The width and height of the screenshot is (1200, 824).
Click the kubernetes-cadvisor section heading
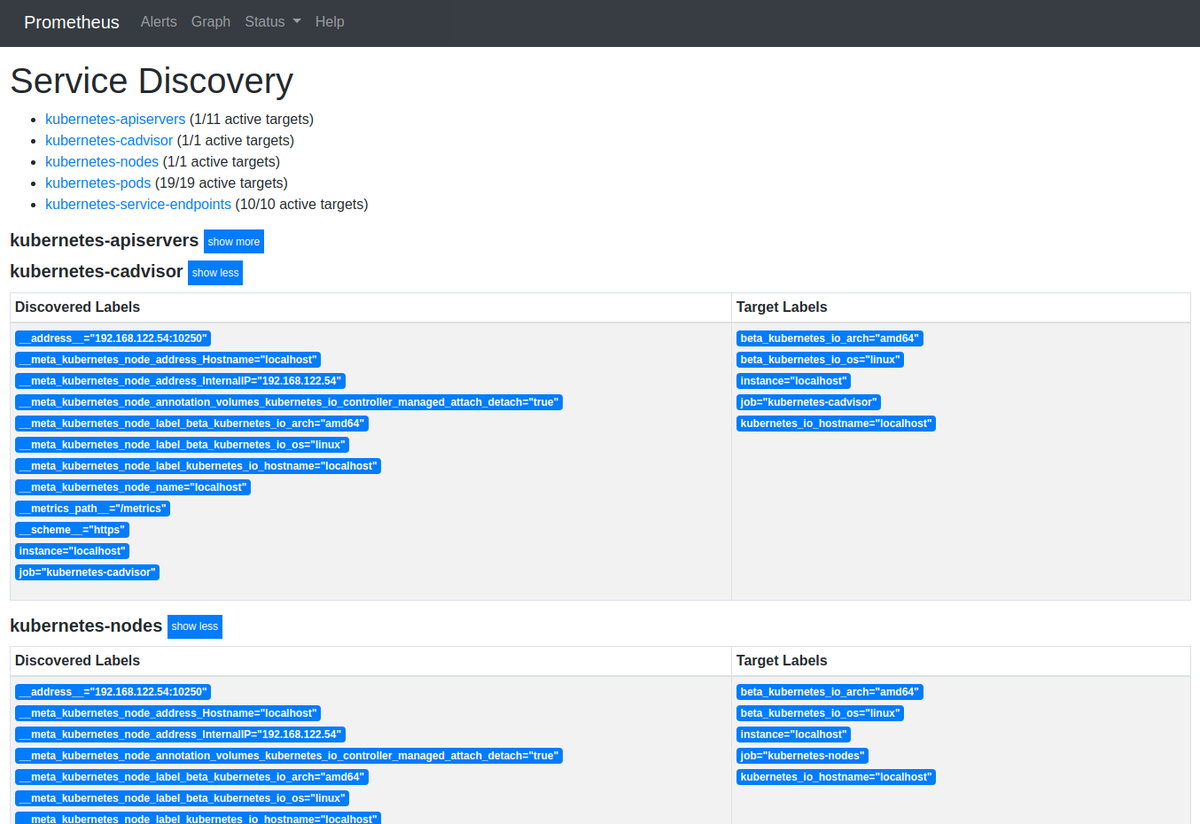(96, 271)
